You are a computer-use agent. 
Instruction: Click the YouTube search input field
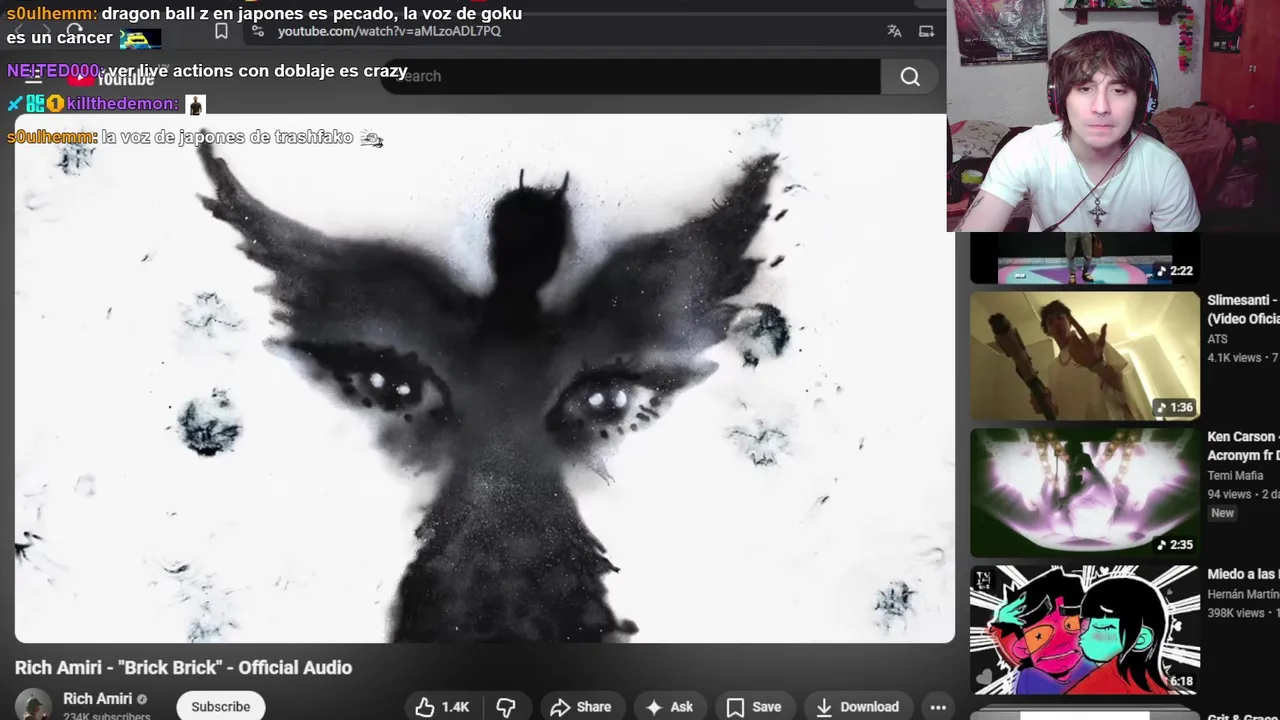pos(630,76)
